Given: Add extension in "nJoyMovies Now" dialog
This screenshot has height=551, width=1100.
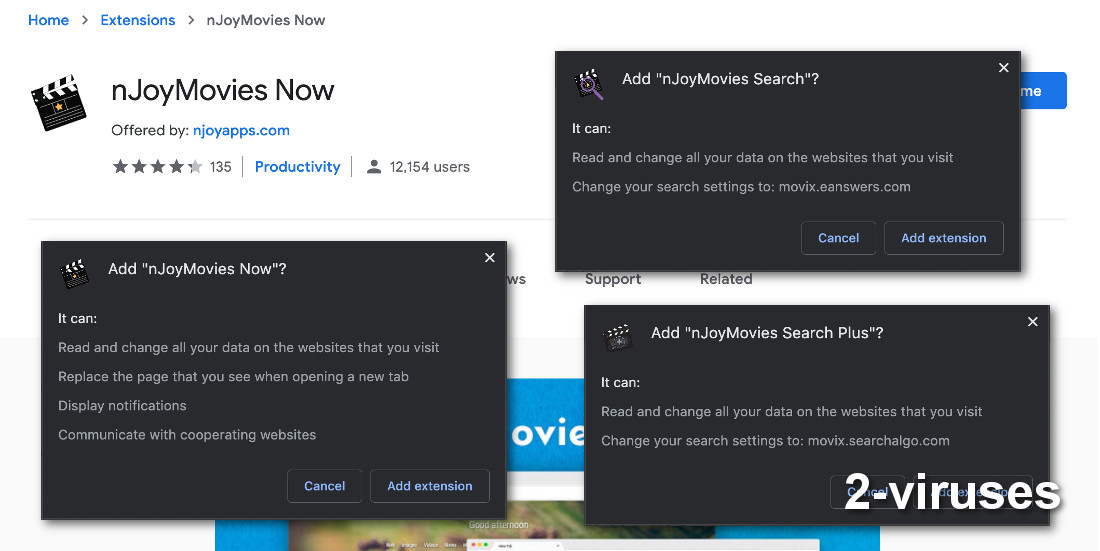Looking at the screenshot, I should [429, 486].
